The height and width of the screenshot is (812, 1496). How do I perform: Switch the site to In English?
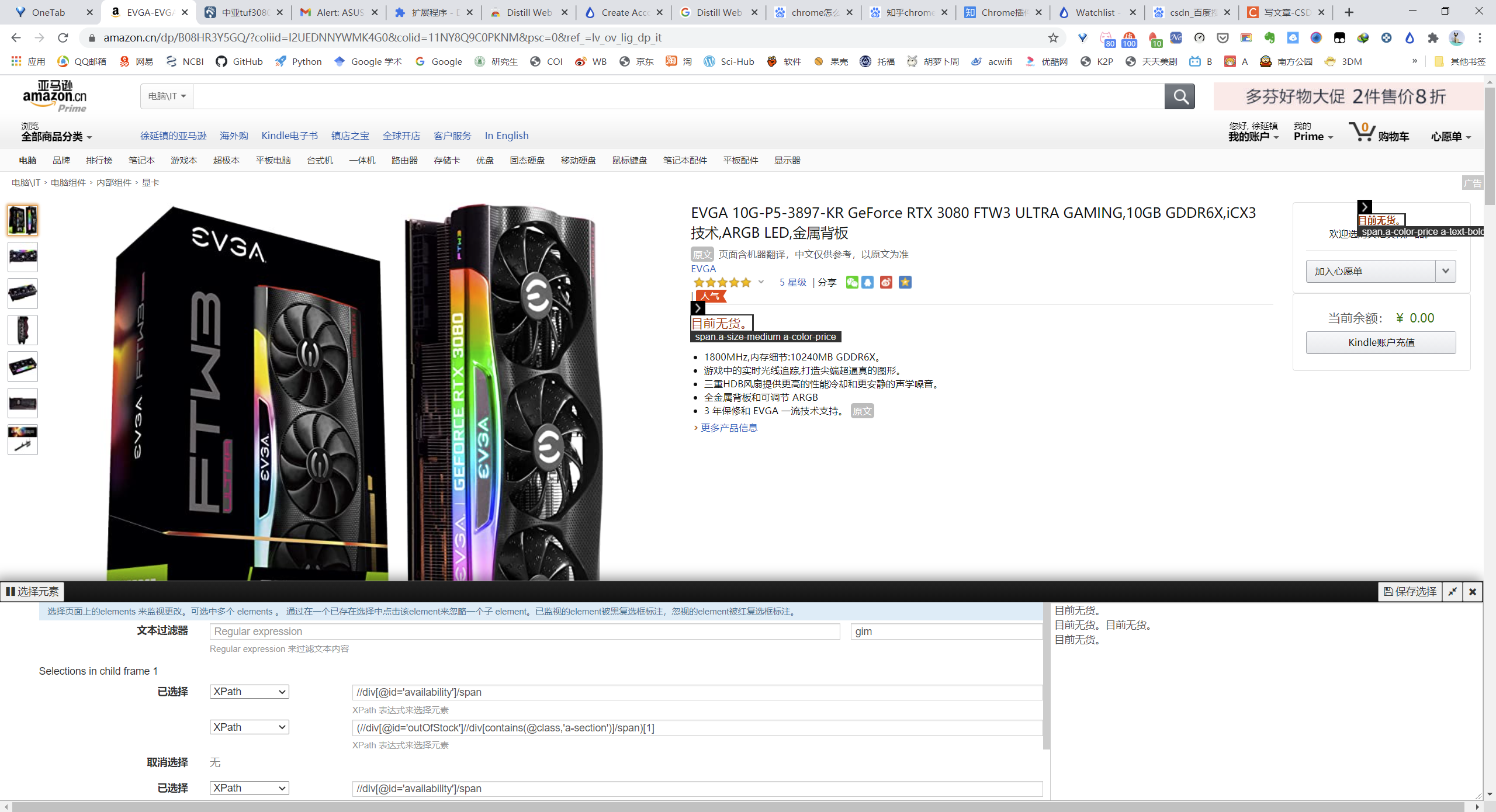click(x=506, y=136)
